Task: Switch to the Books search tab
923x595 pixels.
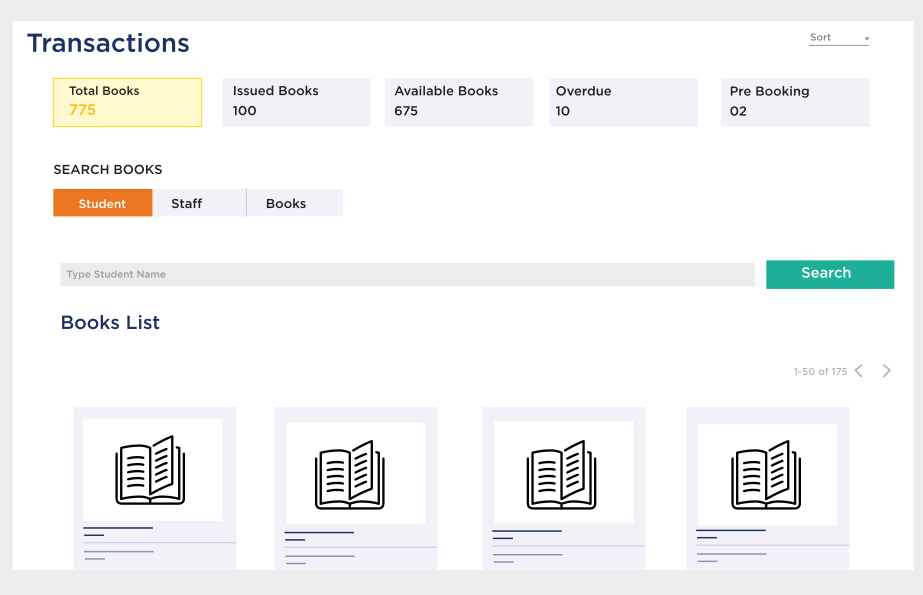Action: [x=286, y=203]
